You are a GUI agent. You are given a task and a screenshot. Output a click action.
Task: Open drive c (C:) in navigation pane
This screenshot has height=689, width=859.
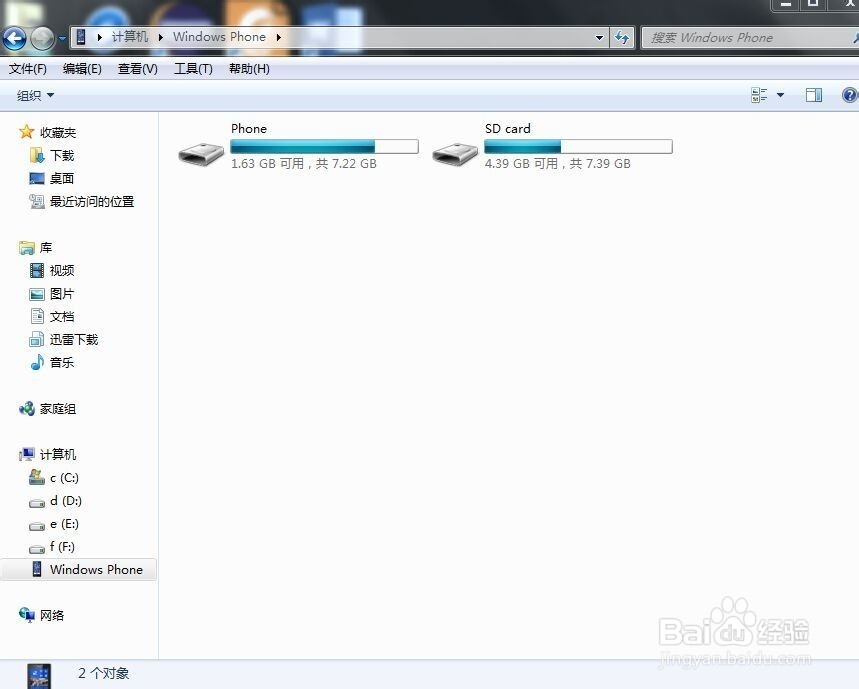pos(65,478)
